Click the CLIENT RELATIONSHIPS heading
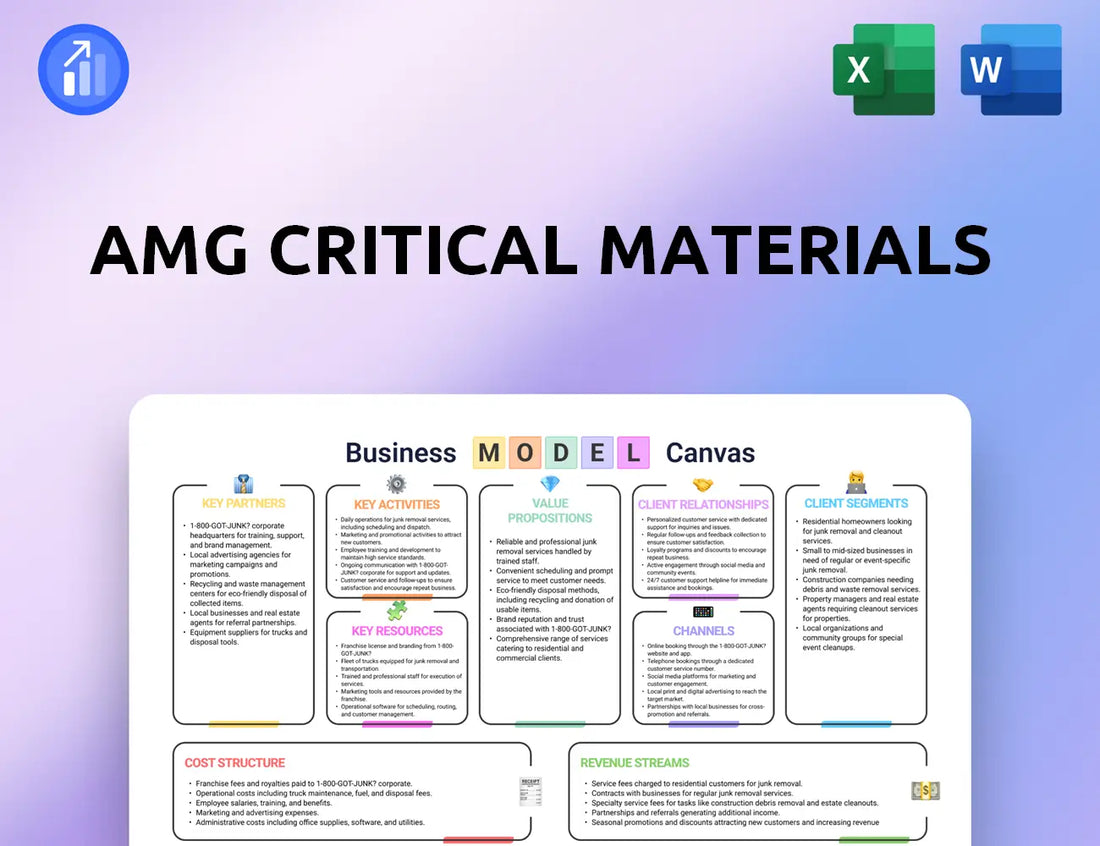The width and height of the screenshot is (1100, 846). coord(703,504)
